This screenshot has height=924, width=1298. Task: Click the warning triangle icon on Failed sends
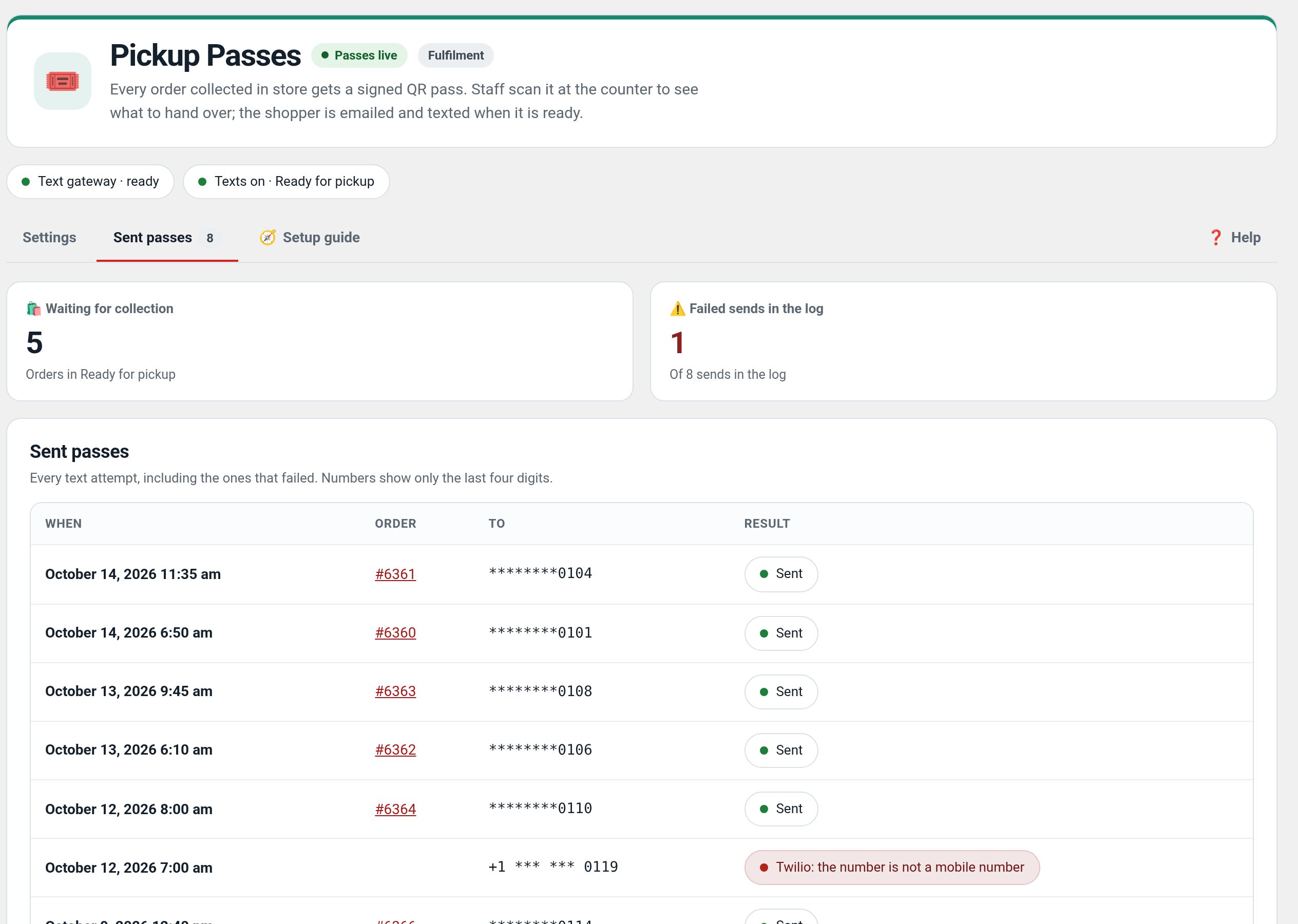(677, 309)
